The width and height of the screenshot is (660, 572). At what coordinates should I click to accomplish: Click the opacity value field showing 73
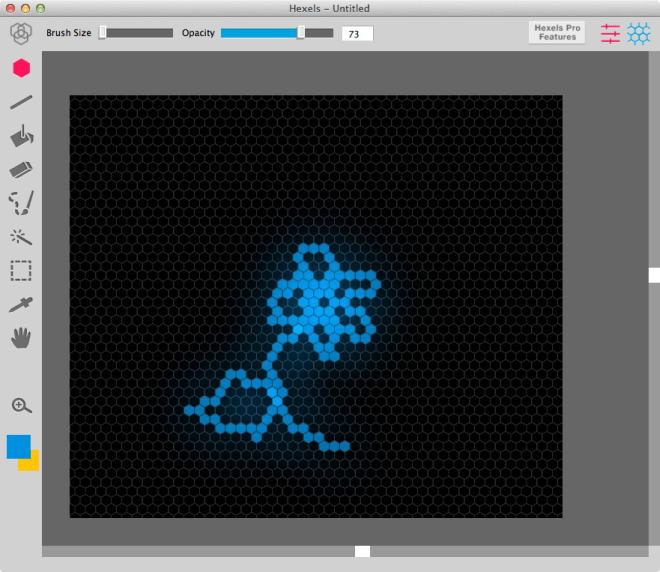tap(357, 34)
